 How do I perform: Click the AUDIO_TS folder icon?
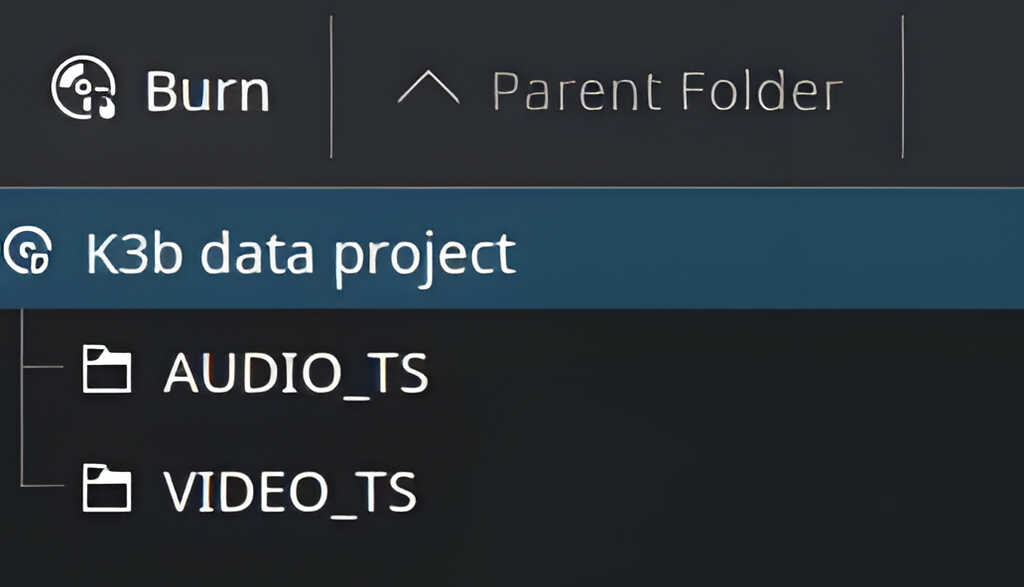point(106,371)
